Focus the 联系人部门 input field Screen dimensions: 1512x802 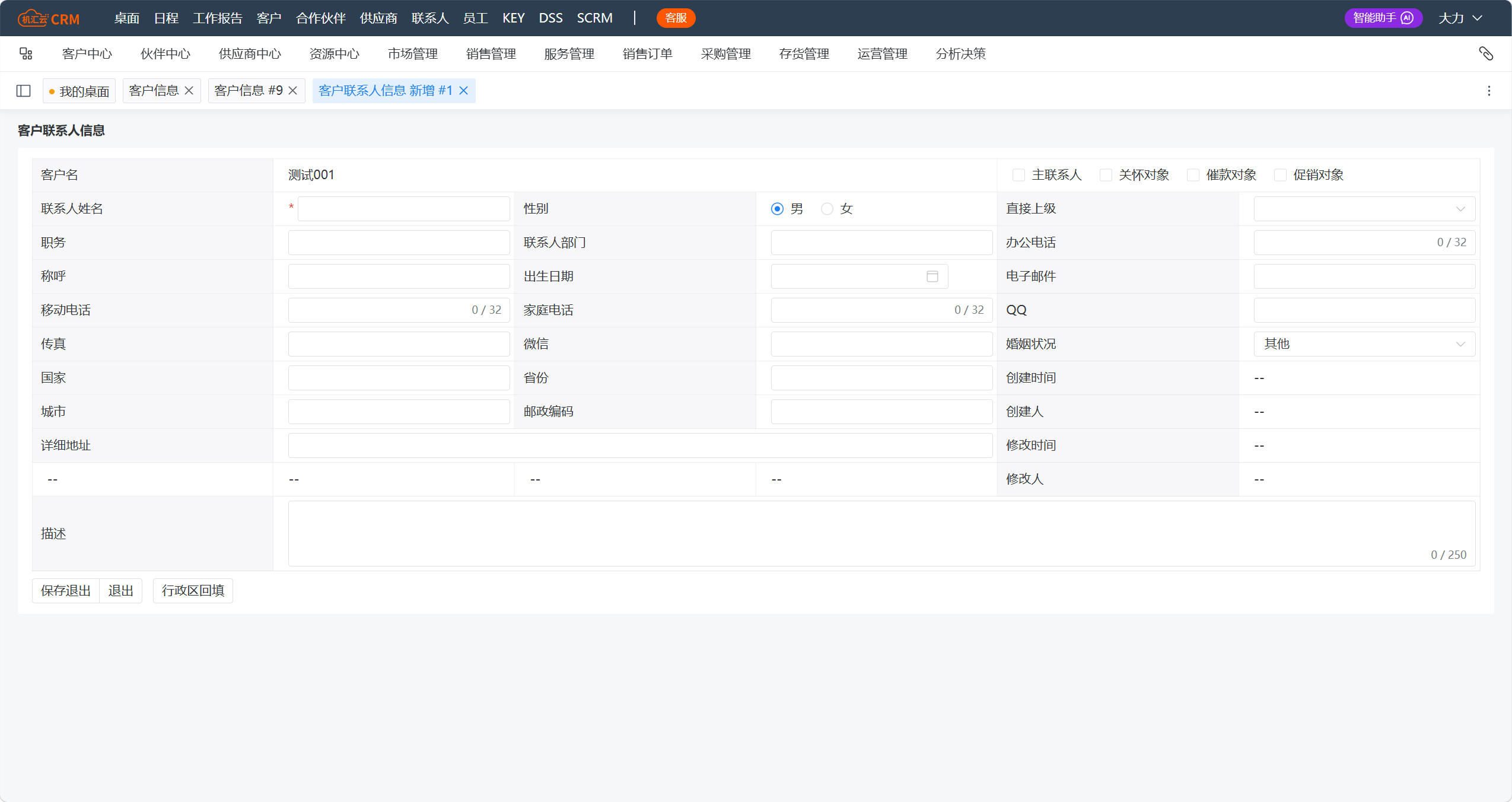tap(881, 243)
